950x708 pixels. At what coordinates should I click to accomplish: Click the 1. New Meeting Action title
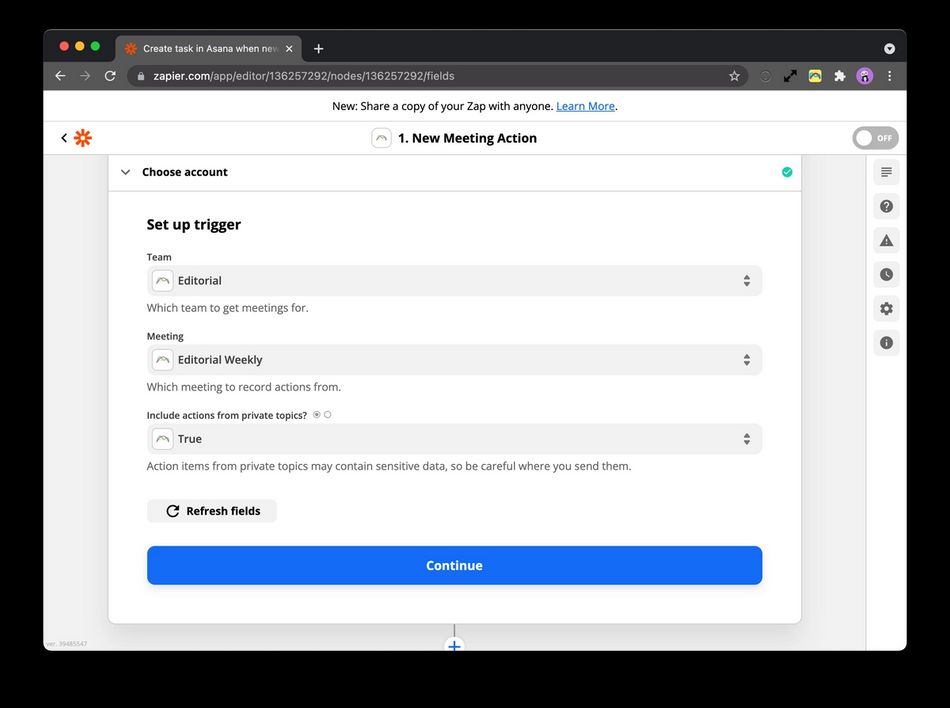467,138
